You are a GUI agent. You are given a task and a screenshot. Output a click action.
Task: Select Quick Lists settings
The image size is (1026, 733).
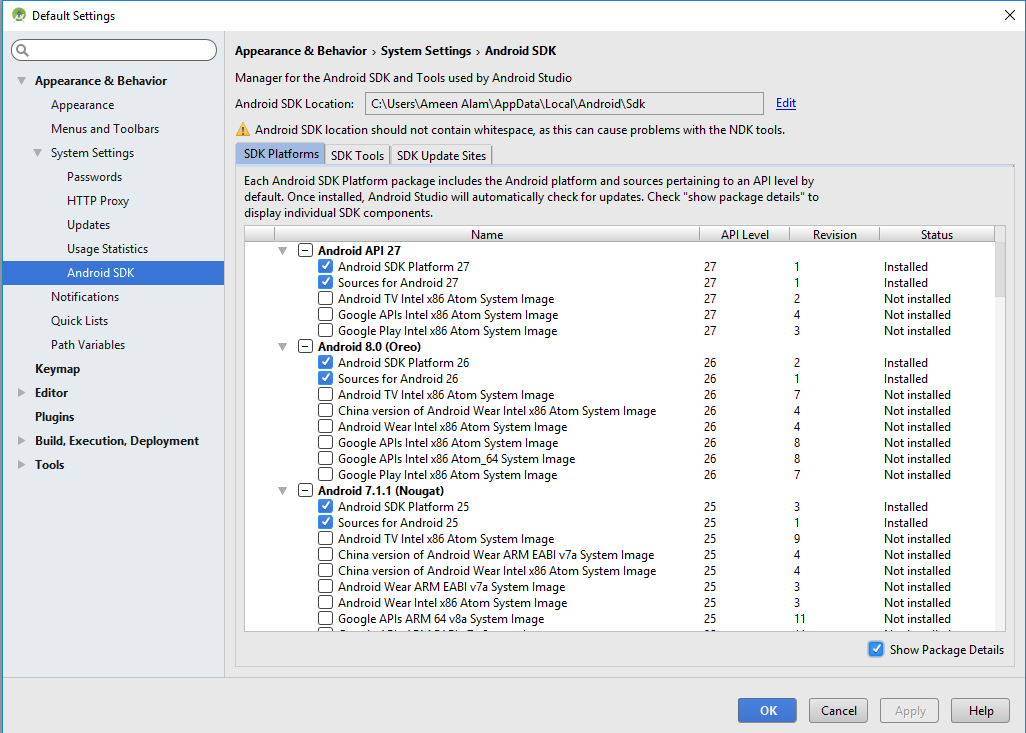(x=79, y=321)
